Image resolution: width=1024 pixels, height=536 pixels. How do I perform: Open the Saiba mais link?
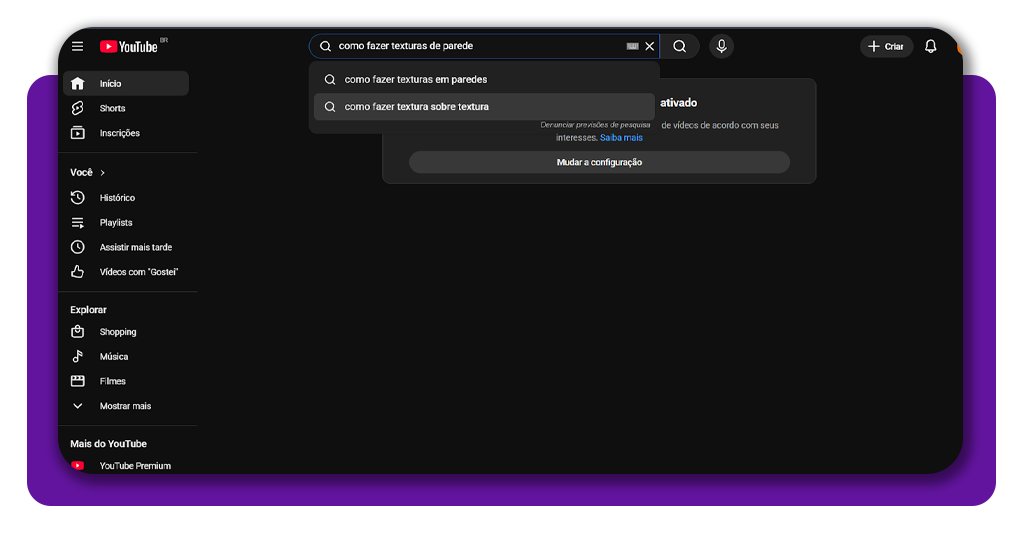(621, 138)
